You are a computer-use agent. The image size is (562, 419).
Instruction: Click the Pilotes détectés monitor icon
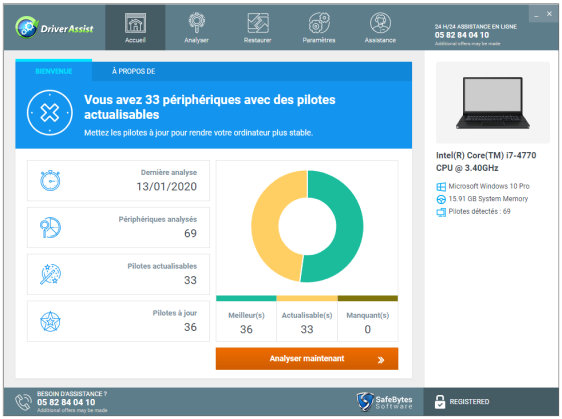441,212
